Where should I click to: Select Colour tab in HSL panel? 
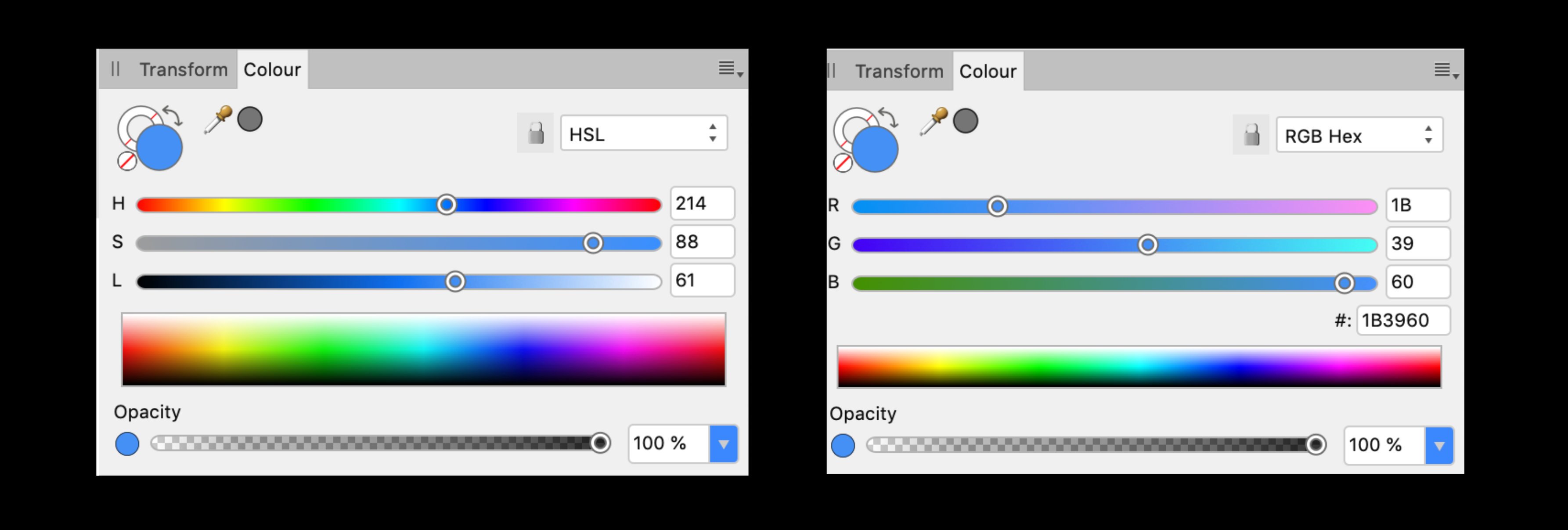272,69
